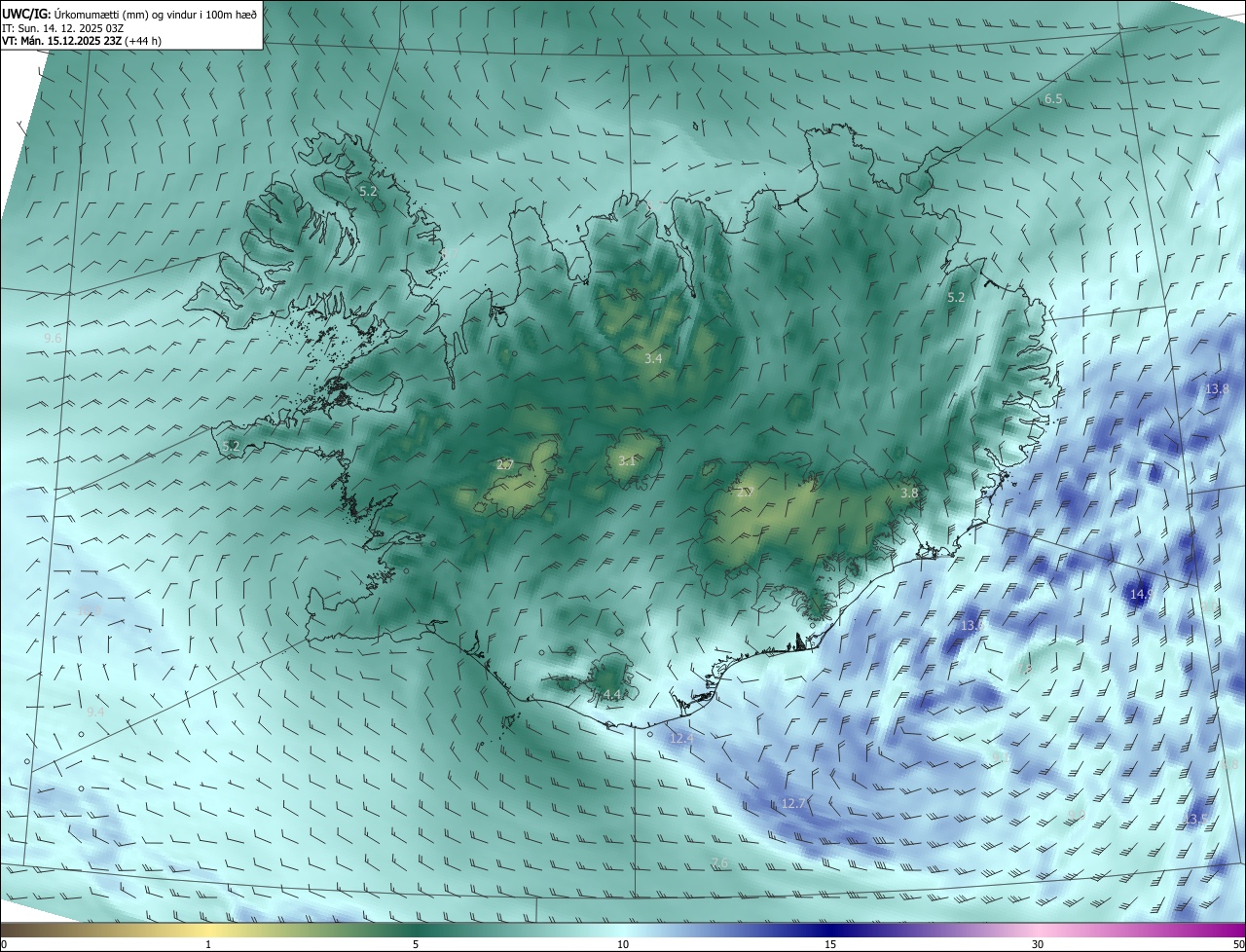Click the '2.7' value on Langjökull glacier

tap(504, 465)
